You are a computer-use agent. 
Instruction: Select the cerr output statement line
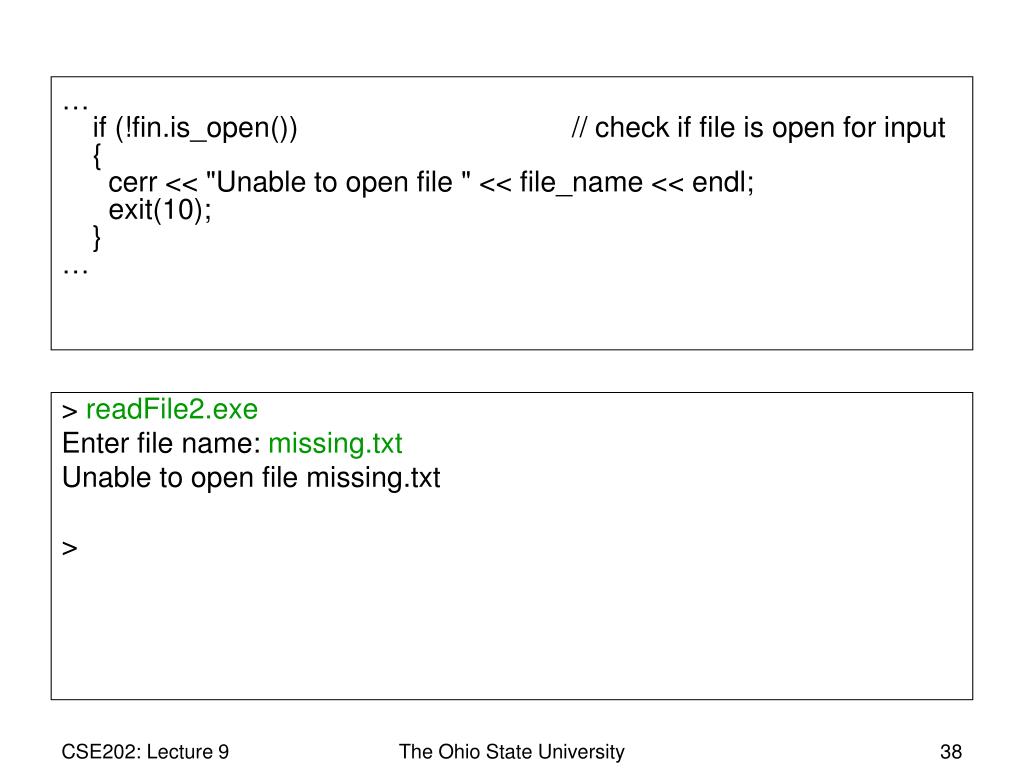[x=431, y=183]
